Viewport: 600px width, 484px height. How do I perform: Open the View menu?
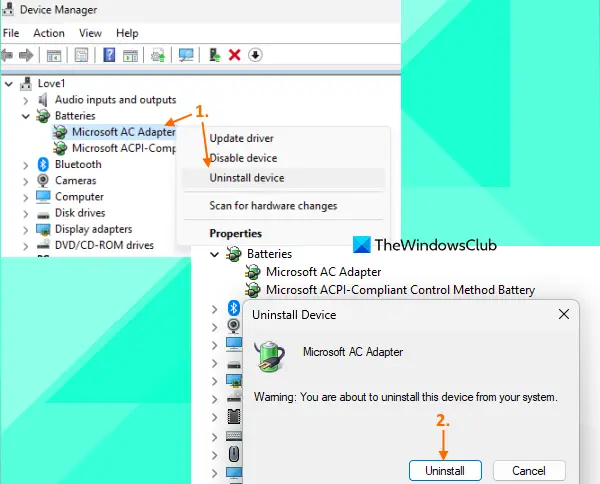pyautogui.click(x=90, y=33)
